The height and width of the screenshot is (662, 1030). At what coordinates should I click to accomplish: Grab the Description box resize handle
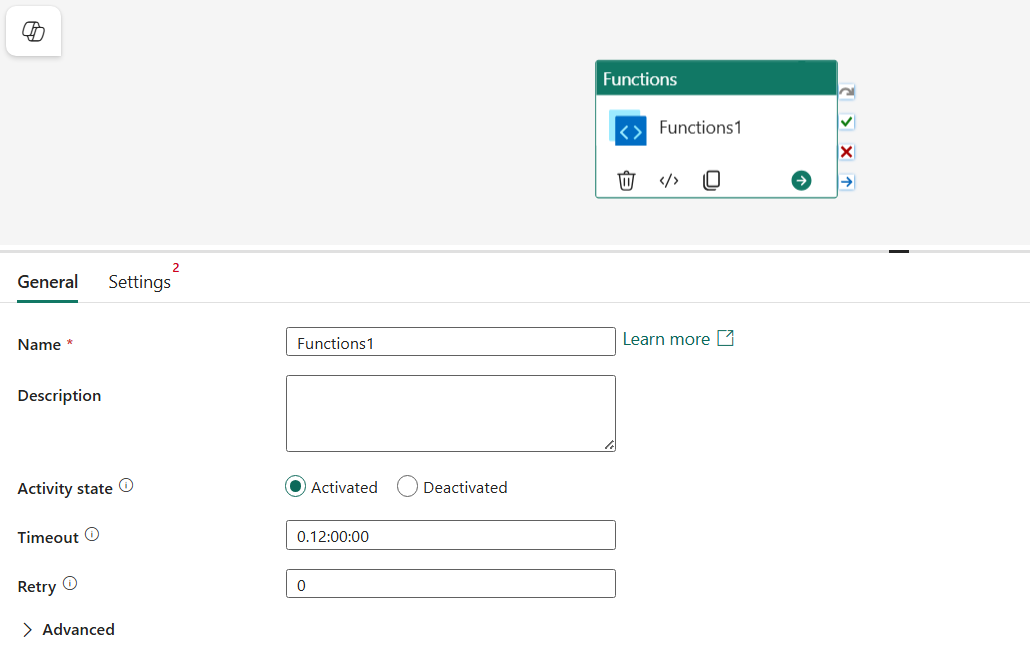(610, 445)
